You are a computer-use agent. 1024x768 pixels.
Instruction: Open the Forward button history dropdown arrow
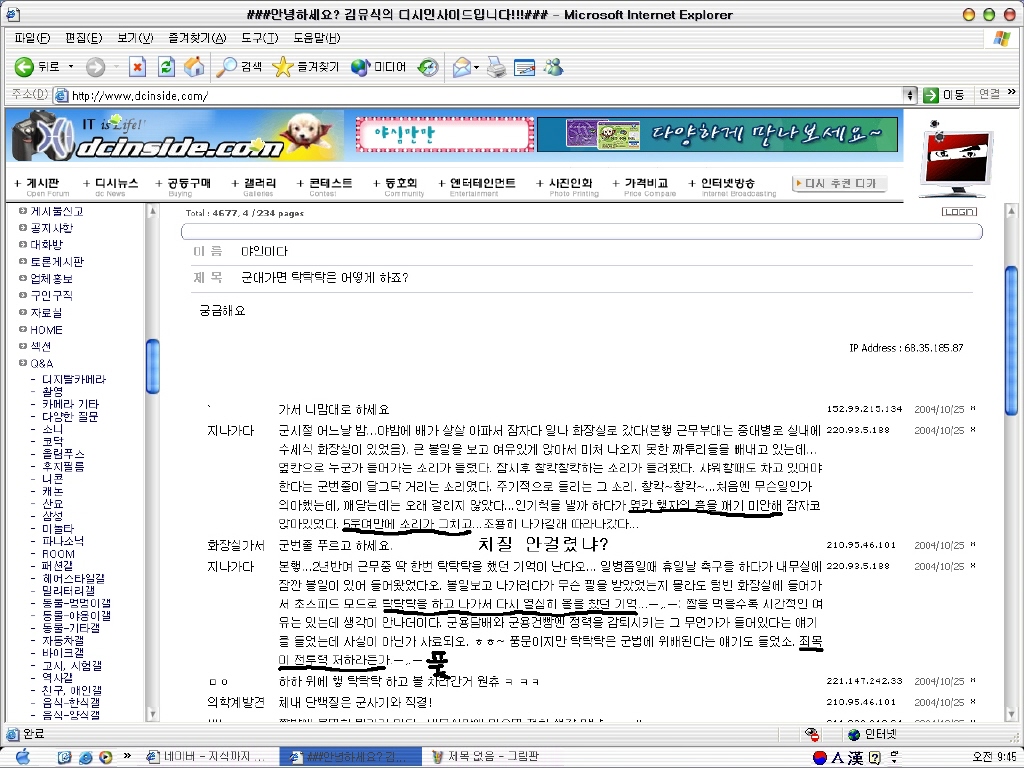pyautogui.click(x=116, y=67)
